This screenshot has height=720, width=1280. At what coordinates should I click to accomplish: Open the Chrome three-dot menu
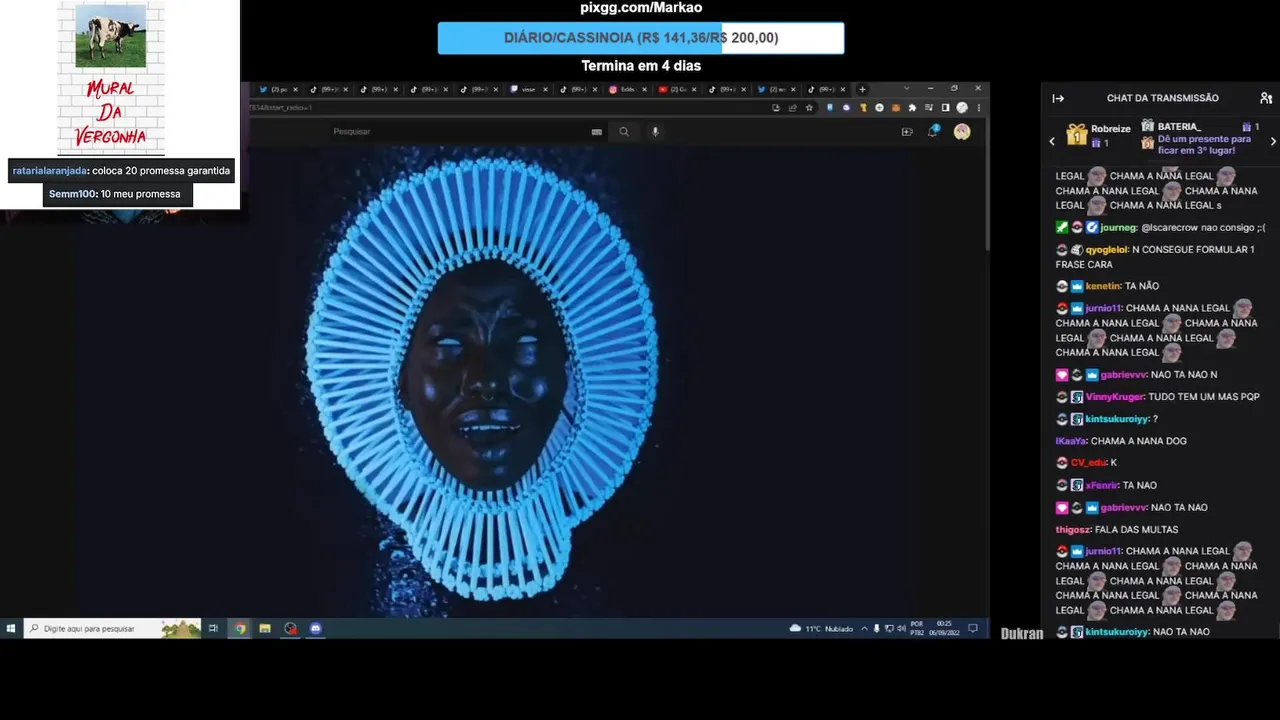[x=978, y=108]
